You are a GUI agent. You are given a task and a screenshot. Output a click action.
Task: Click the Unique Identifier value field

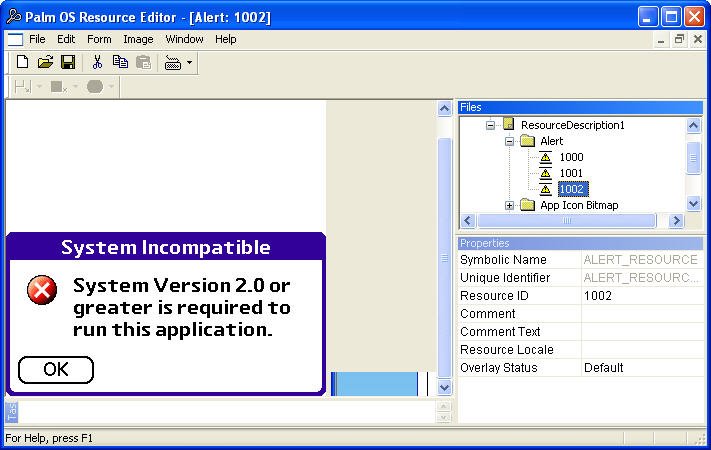(643, 278)
